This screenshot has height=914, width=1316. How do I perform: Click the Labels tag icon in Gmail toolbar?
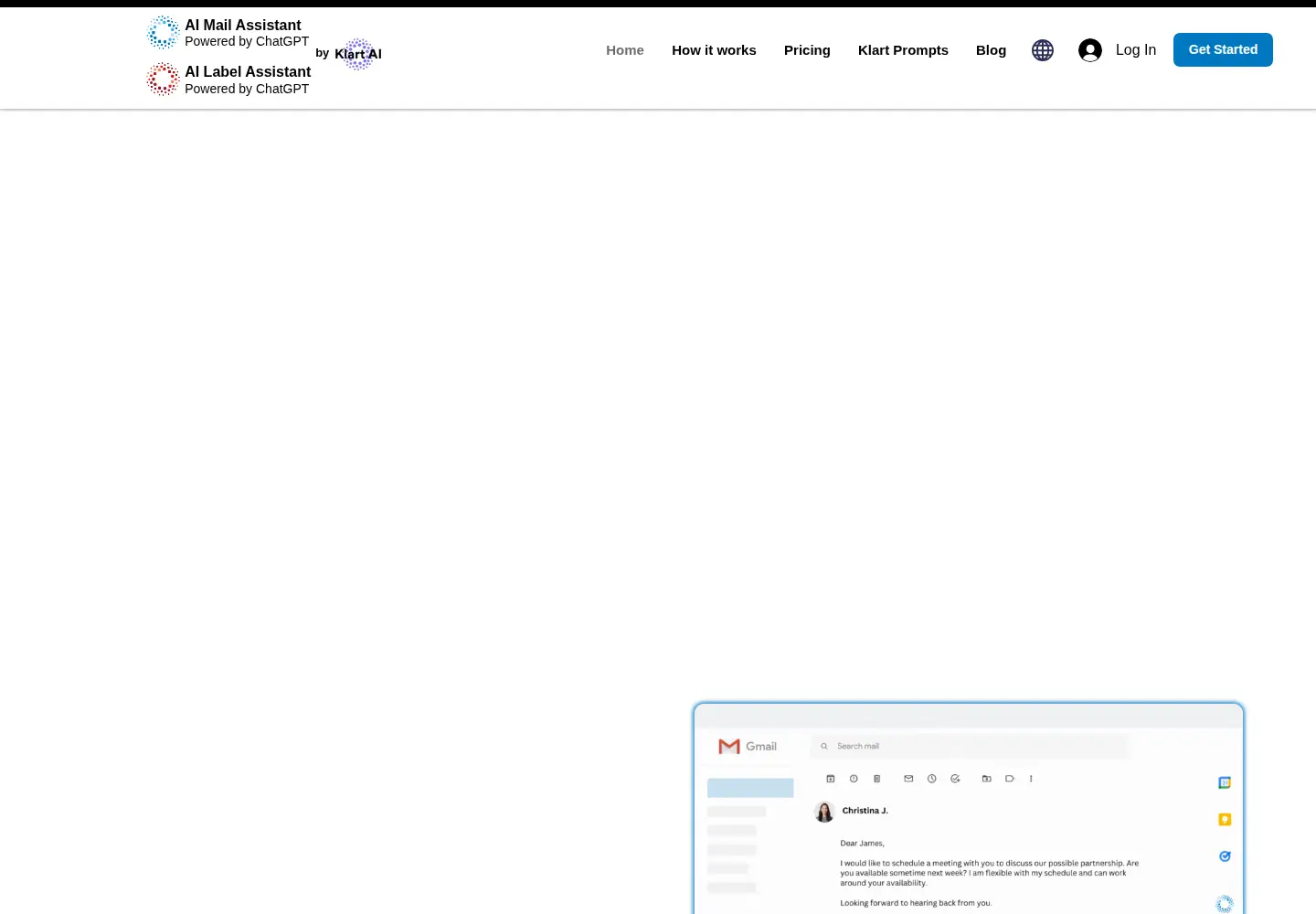click(1010, 779)
